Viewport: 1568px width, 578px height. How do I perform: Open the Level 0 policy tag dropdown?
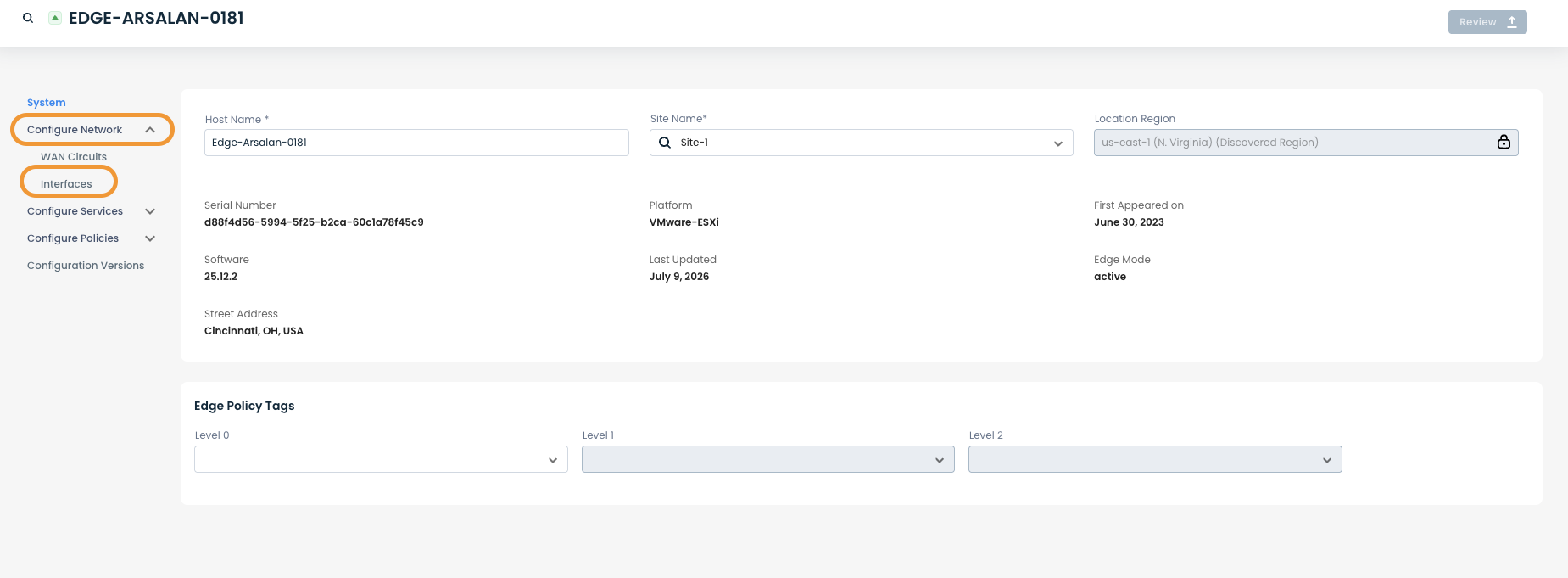pyautogui.click(x=381, y=459)
